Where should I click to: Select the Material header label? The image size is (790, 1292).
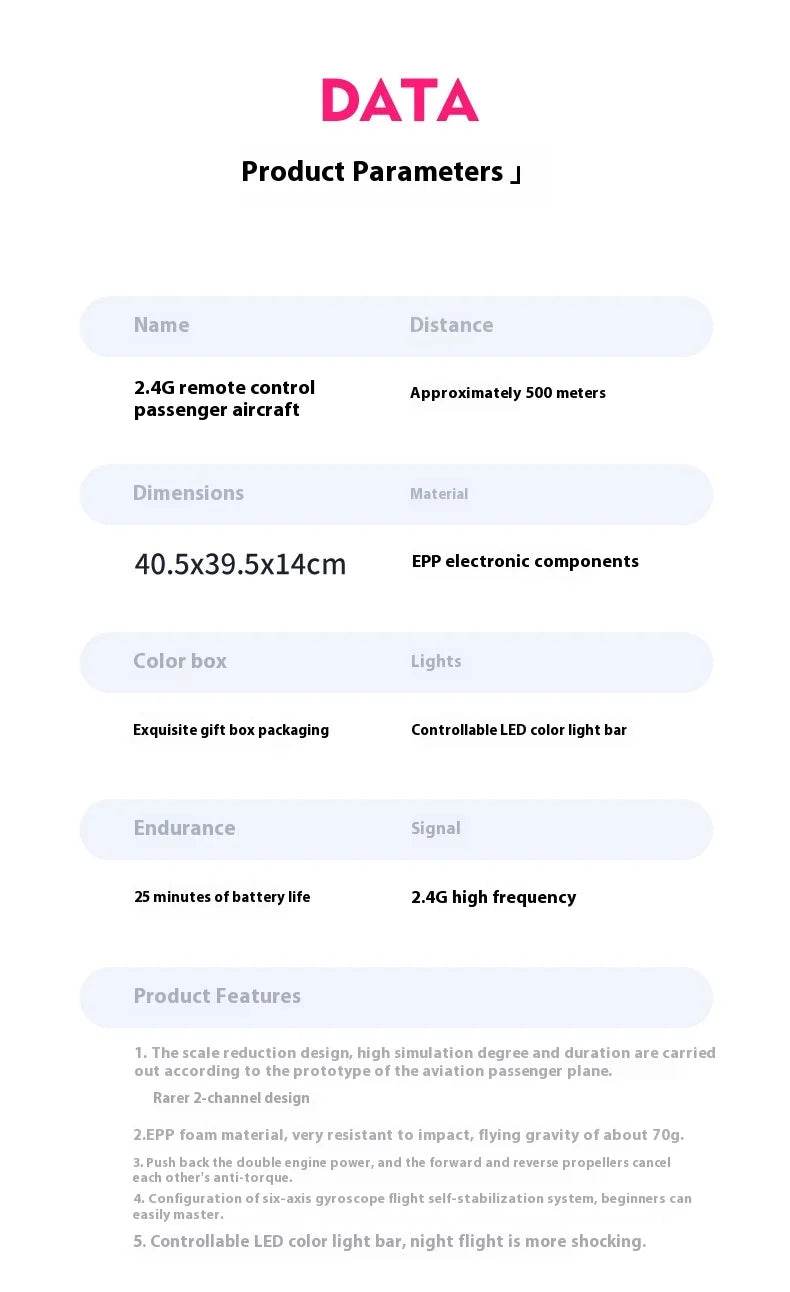click(439, 494)
